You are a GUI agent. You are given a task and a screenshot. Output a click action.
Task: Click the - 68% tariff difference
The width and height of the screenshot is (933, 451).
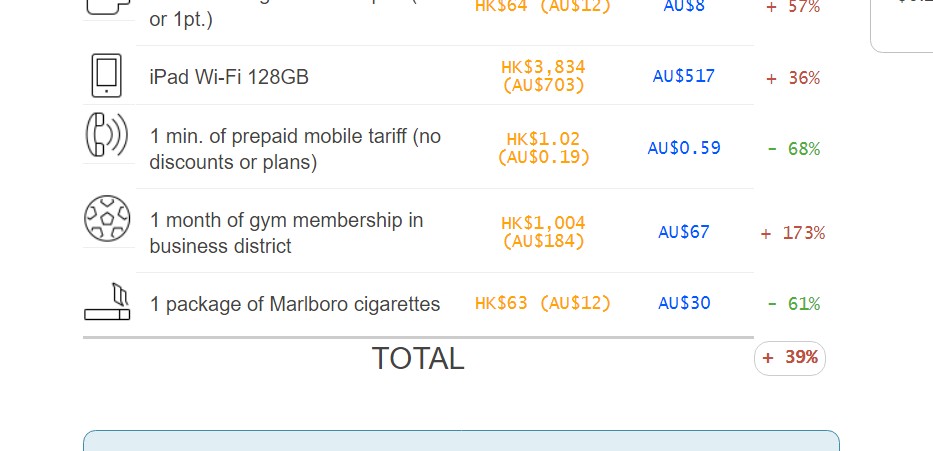(x=793, y=149)
